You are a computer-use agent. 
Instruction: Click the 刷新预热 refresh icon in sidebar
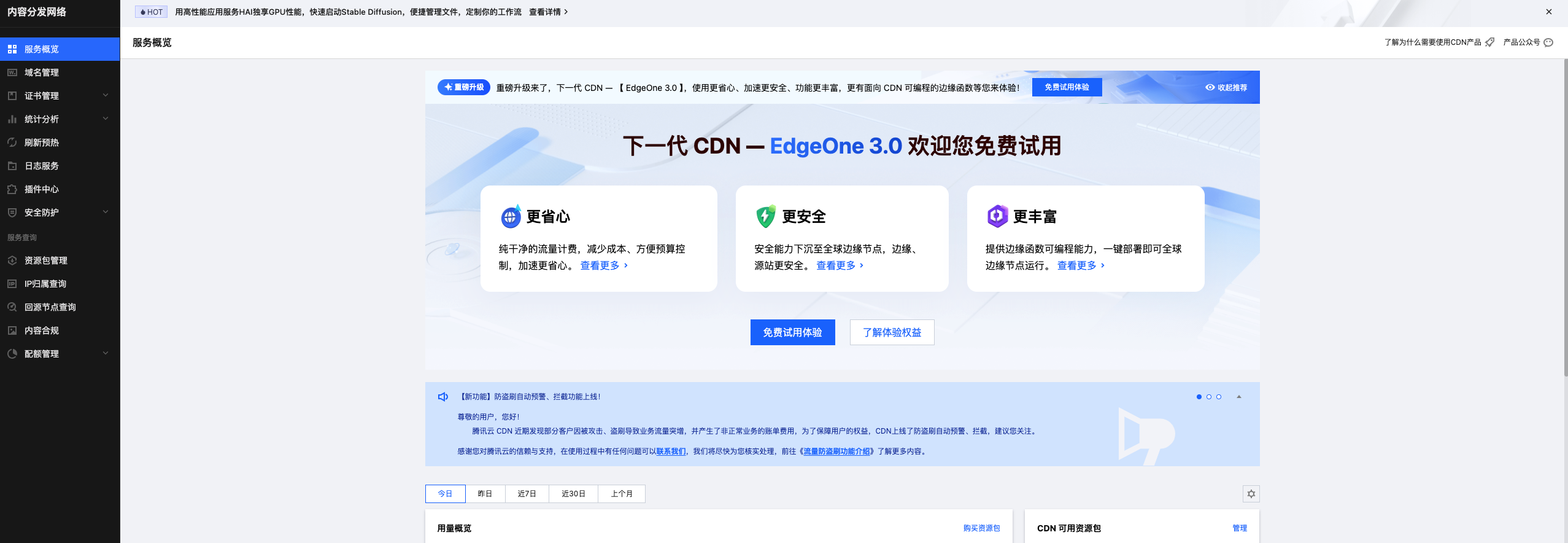[x=12, y=143]
